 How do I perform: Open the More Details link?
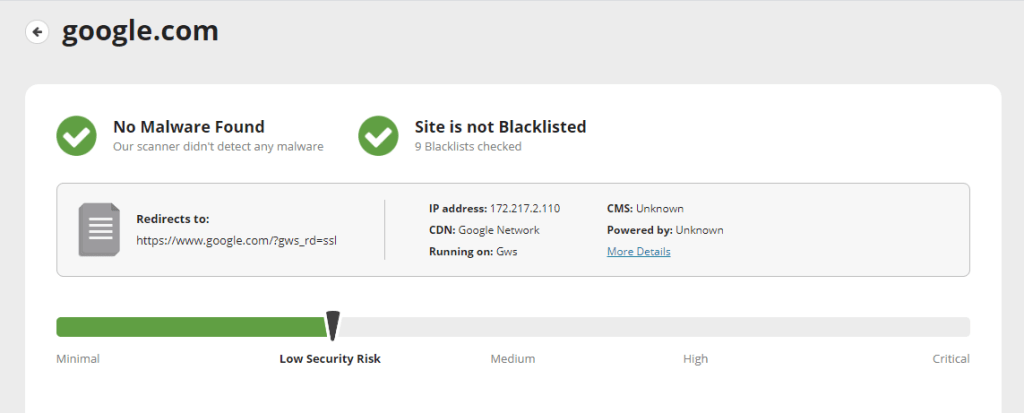(x=638, y=252)
